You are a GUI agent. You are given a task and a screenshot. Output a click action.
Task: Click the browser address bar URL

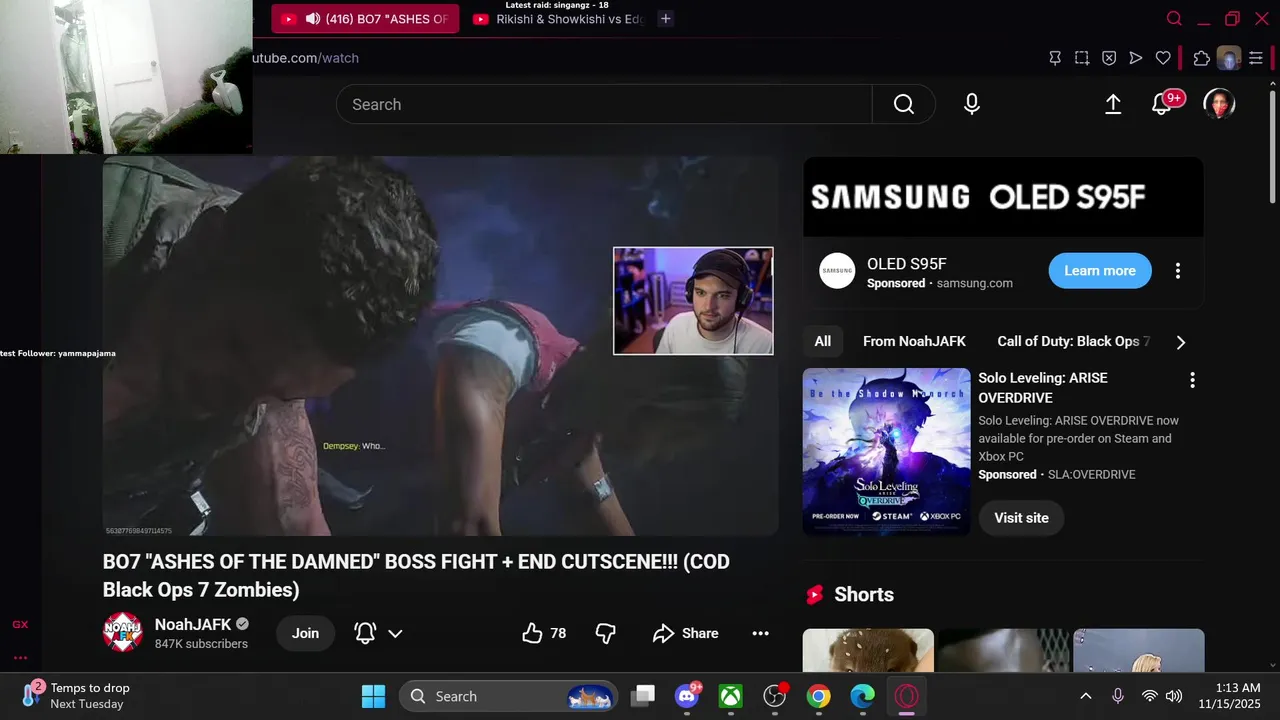click(x=305, y=58)
